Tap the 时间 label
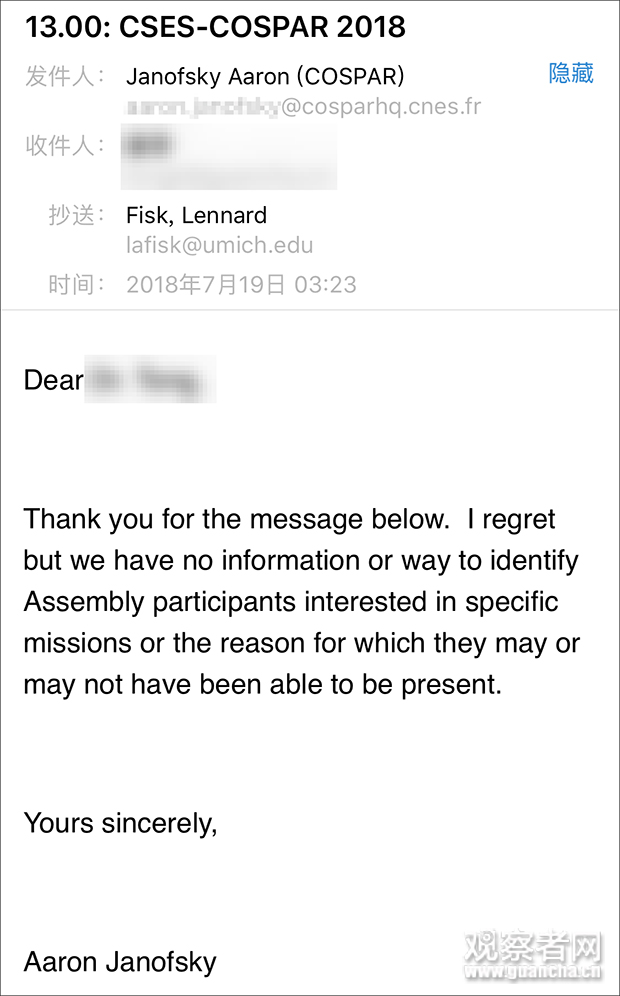Screen dimensions: 620x996 click(77, 284)
